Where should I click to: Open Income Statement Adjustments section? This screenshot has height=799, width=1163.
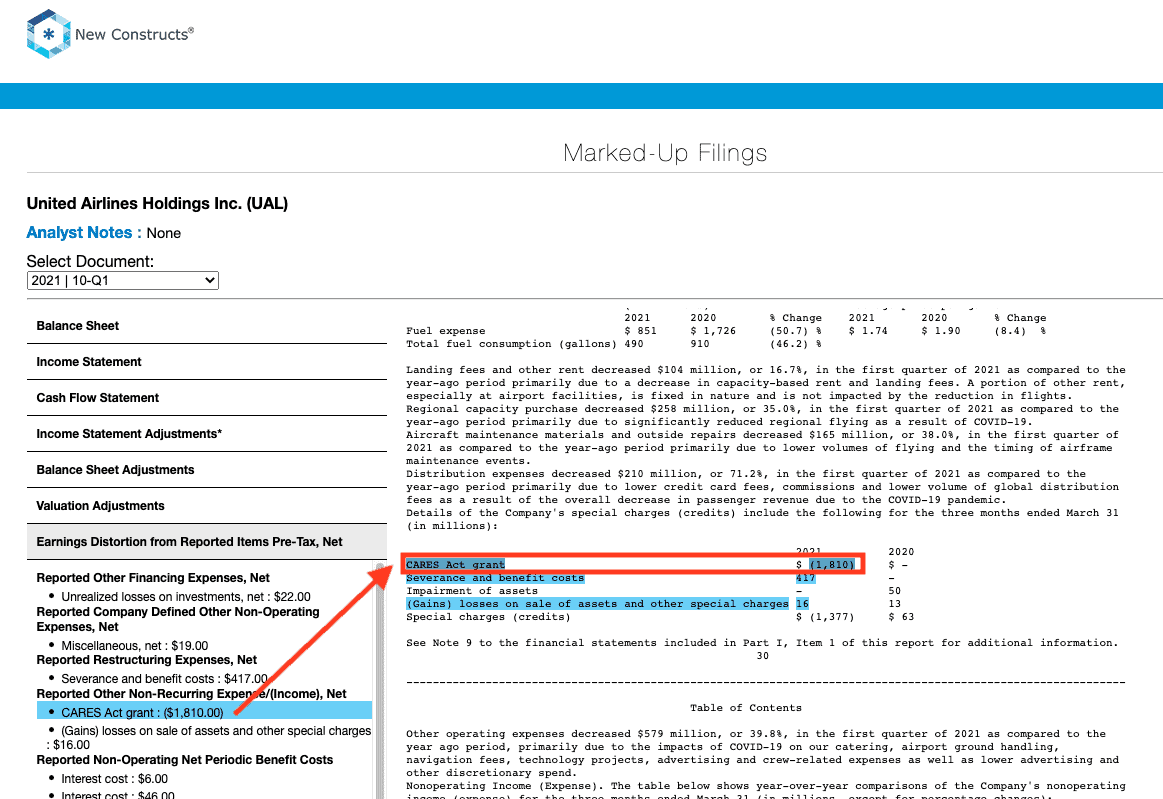click(207, 434)
